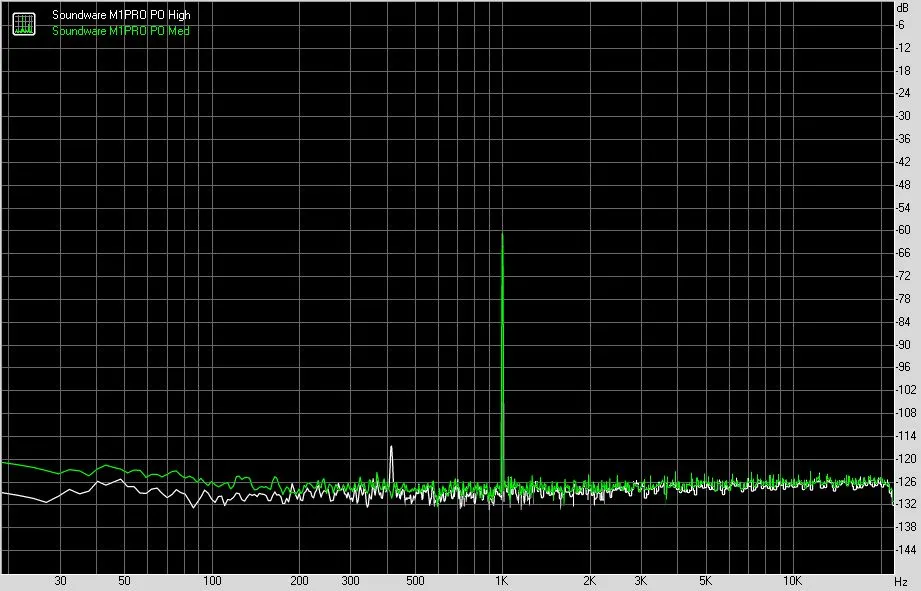The image size is (921, 591).
Task: Click the '30' frequency axis label
Action: pyautogui.click(x=60, y=581)
